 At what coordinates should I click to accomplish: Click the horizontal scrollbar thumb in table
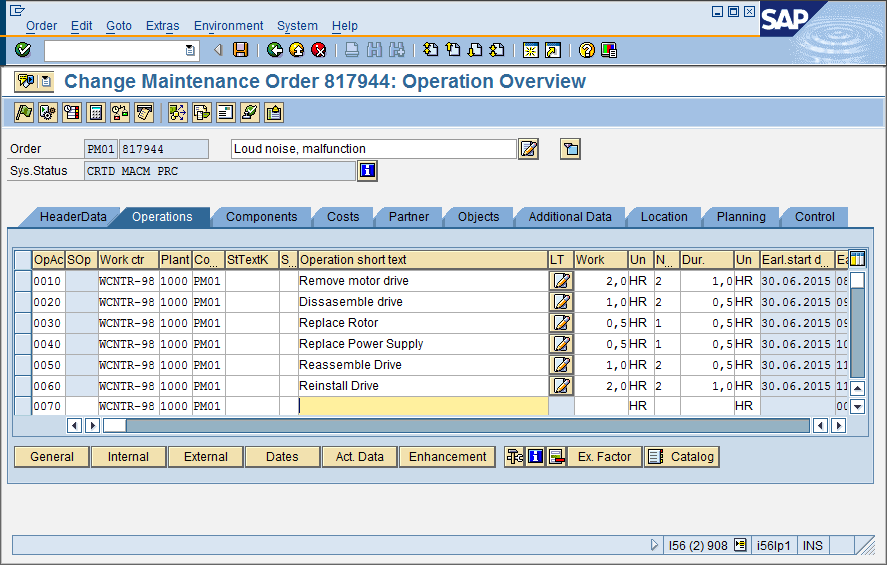(115, 425)
